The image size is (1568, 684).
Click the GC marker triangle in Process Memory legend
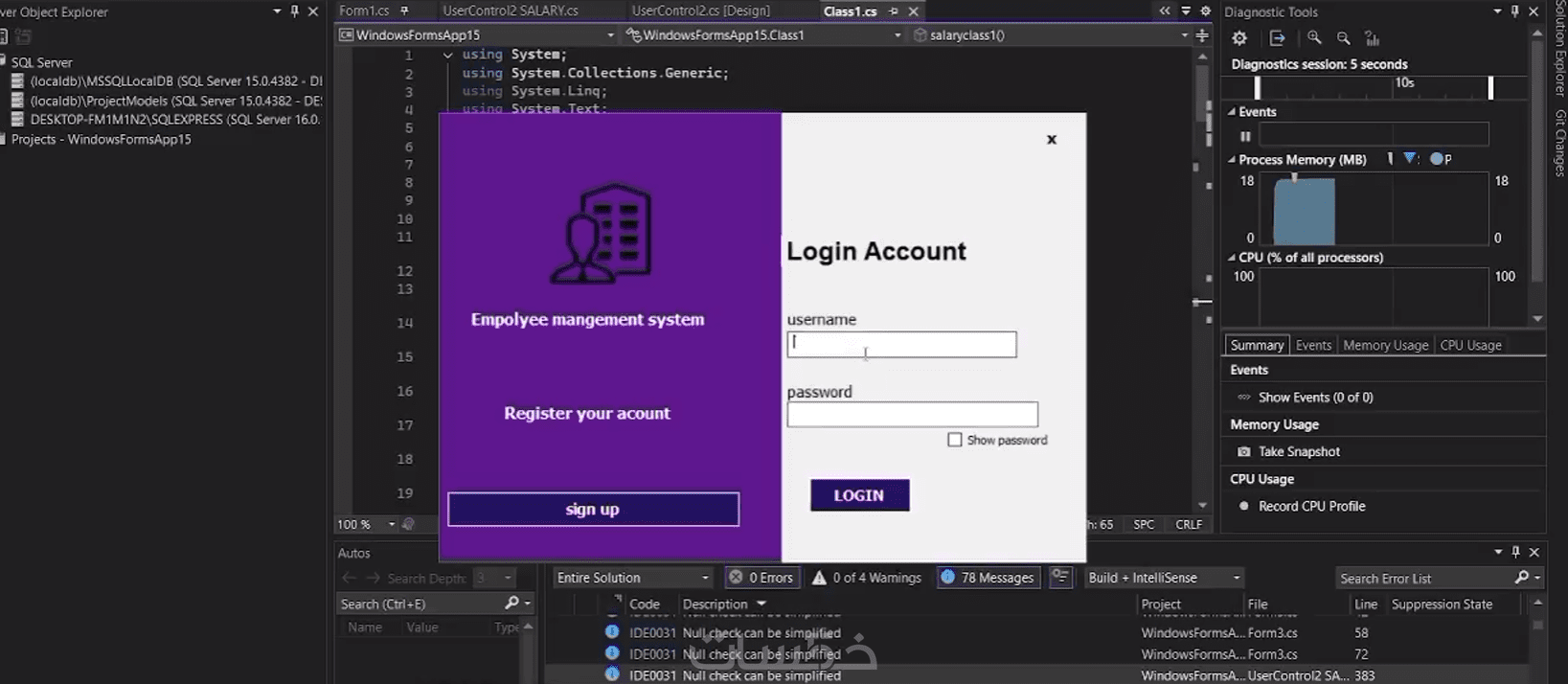pos(1410,159)
